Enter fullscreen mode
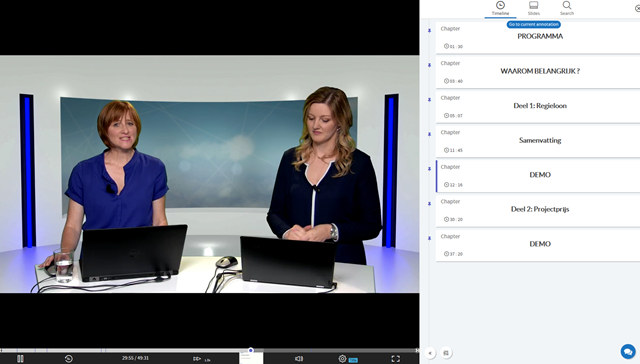The image size is (640, 364). tap(396, 359)
